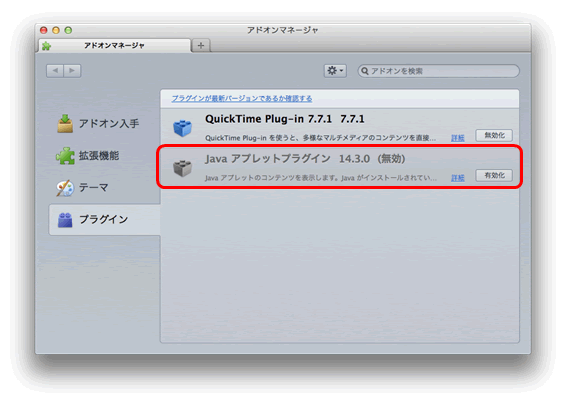
Task: Click the back navigation arrow button
Action: 55,71
